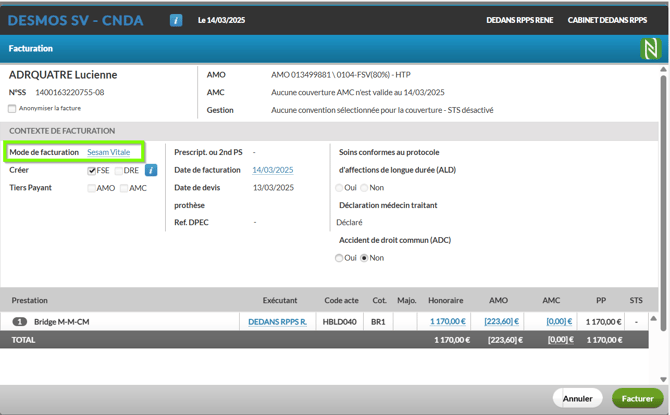Click scroll down arrow at bottom right
Screen dimensions: 670x415
coord(663,380)
